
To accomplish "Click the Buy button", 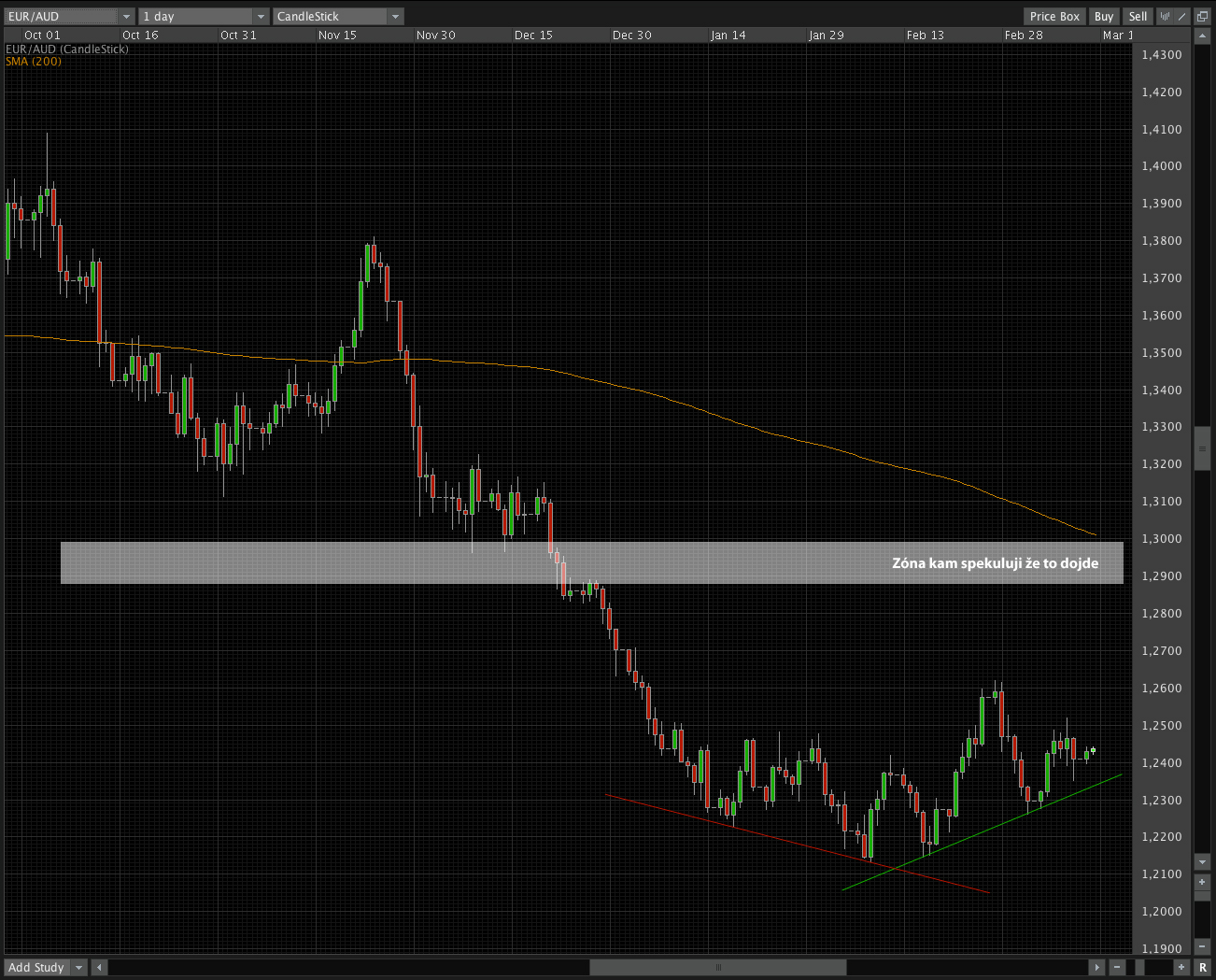I will 1104,16.
